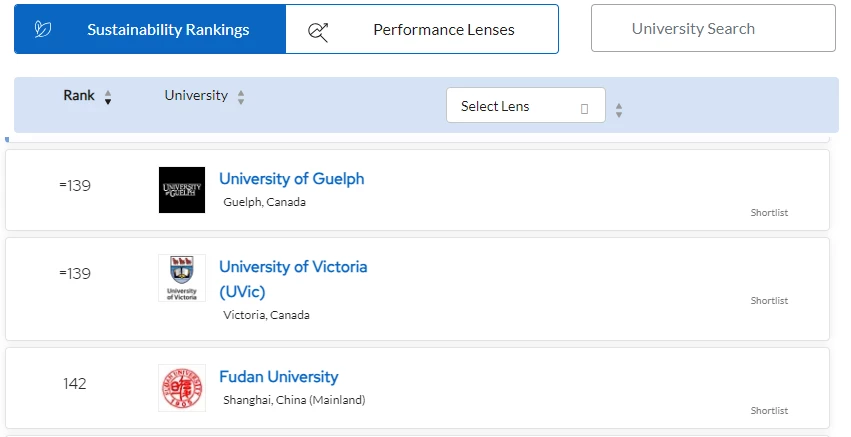This screenshot has height=437, width=851.
Task: Sort by the Rank column arrows
Action: coord(108,98)
